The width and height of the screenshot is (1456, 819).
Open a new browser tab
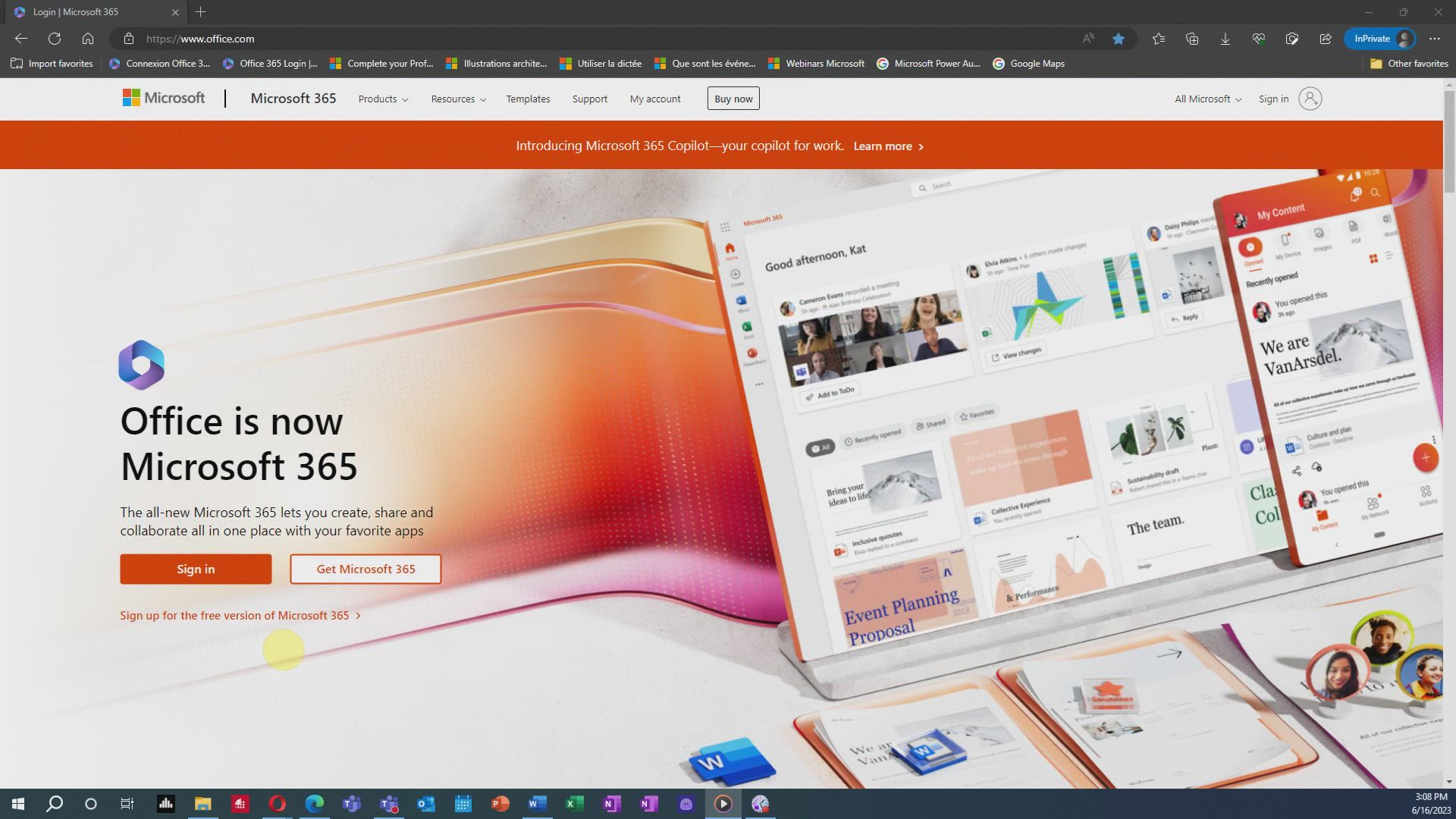(201, 12)
